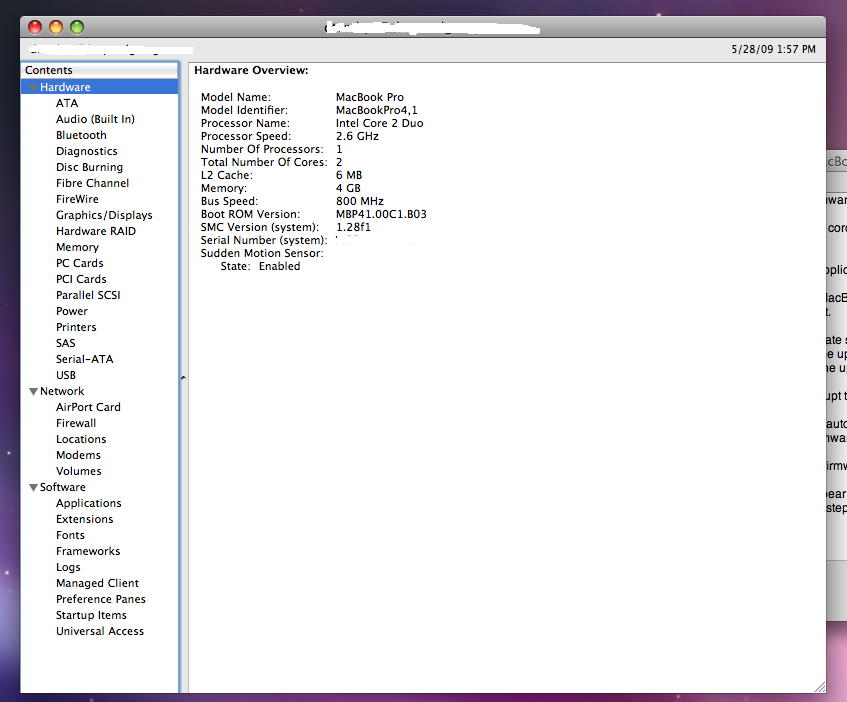
Task: Open Fonts listing
Action: [70, 535]
